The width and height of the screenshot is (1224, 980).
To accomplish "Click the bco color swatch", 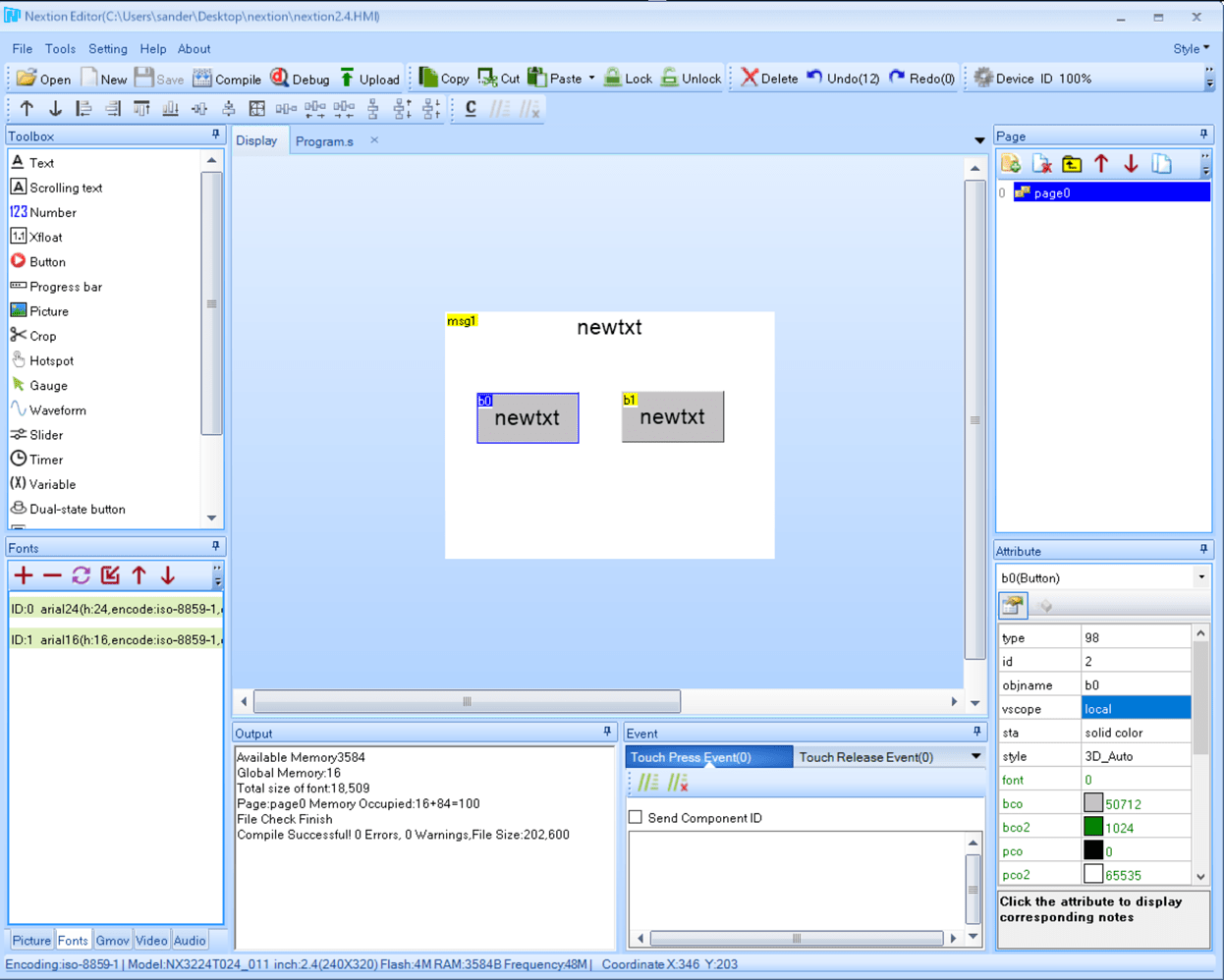I will (1092, 803).
